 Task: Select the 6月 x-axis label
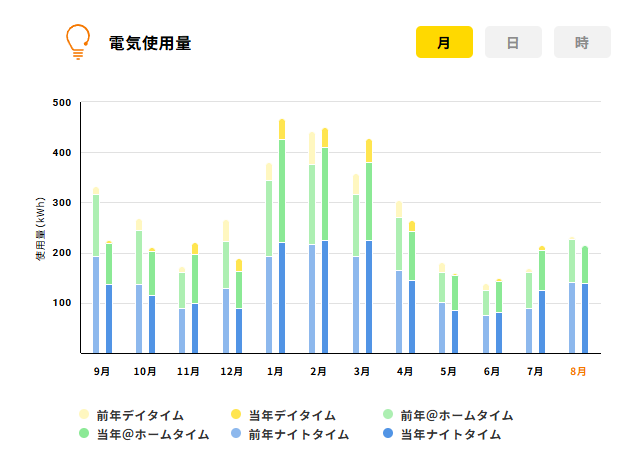[x=492, y=371]
